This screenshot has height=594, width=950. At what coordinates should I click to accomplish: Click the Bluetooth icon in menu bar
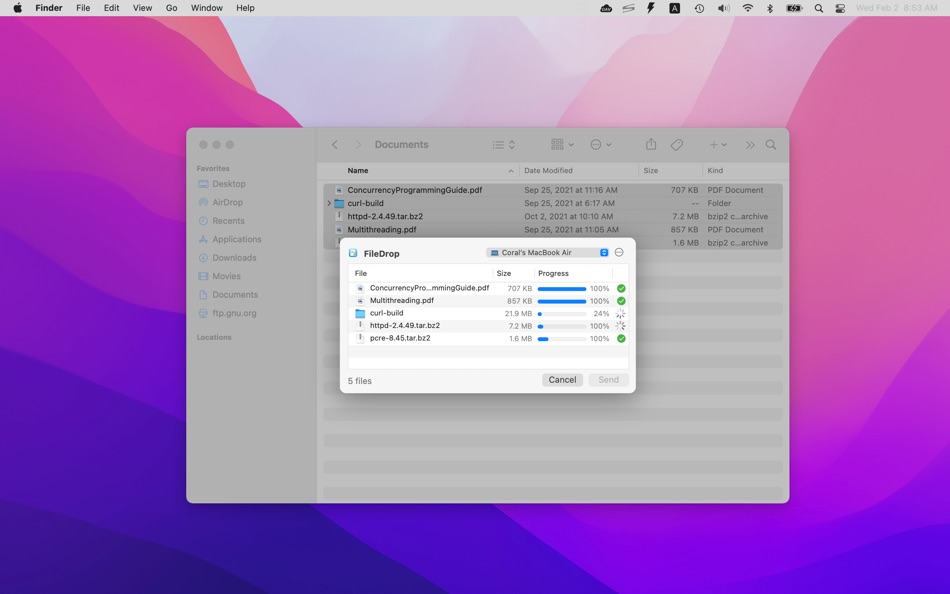pos(770,8)
